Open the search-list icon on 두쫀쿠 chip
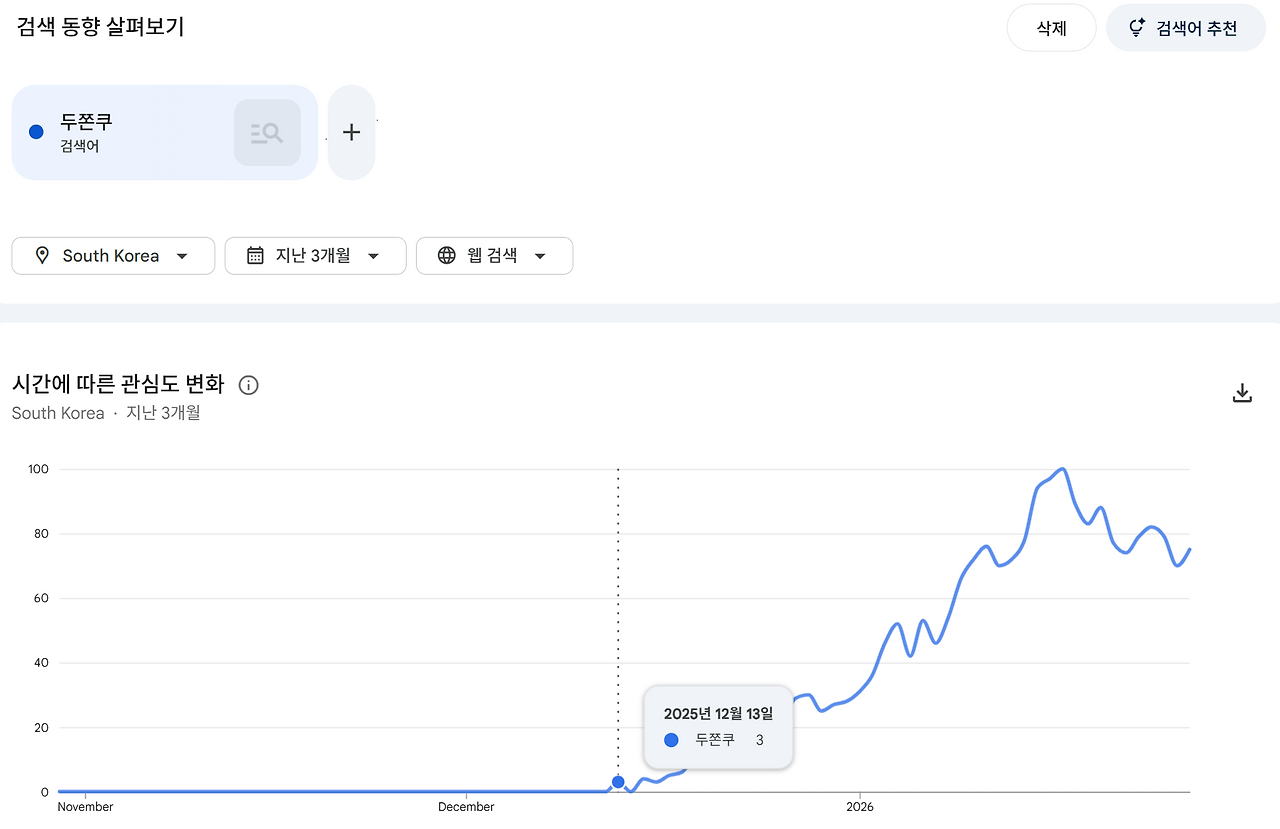The height and width of the screenshot is (829, 1280). point(267,132)
